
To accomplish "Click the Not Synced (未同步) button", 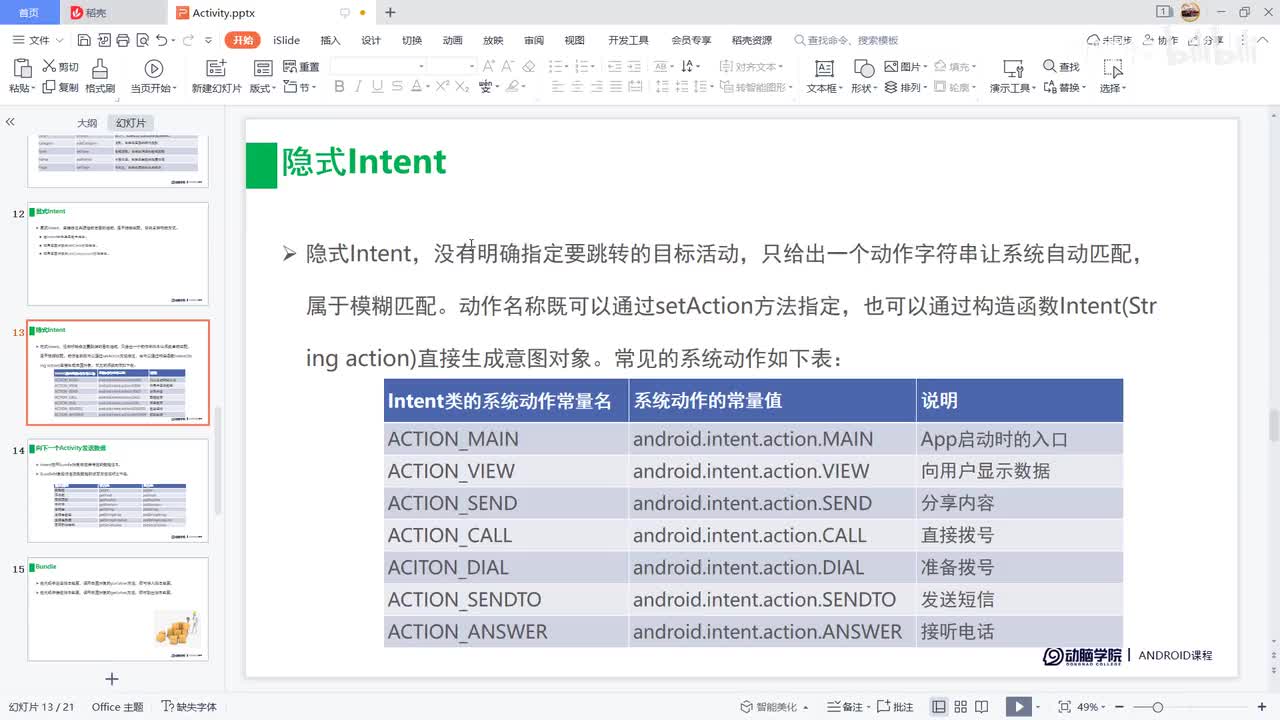I will point(1109,40).
